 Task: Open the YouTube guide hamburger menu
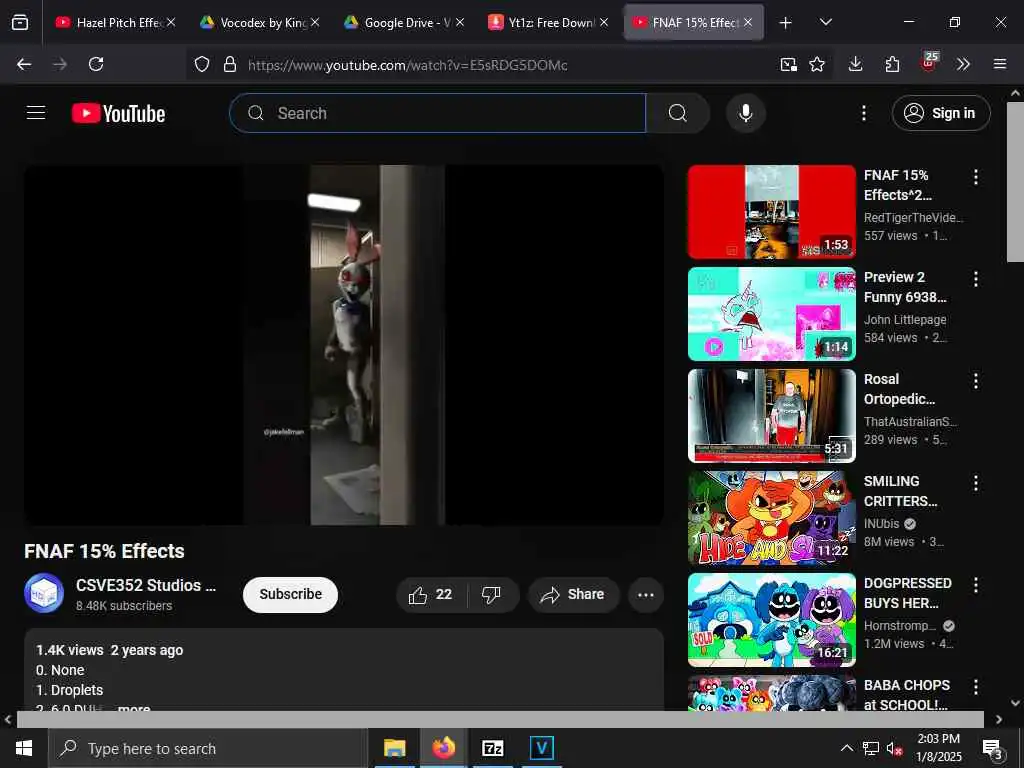(x=36, y=113)
